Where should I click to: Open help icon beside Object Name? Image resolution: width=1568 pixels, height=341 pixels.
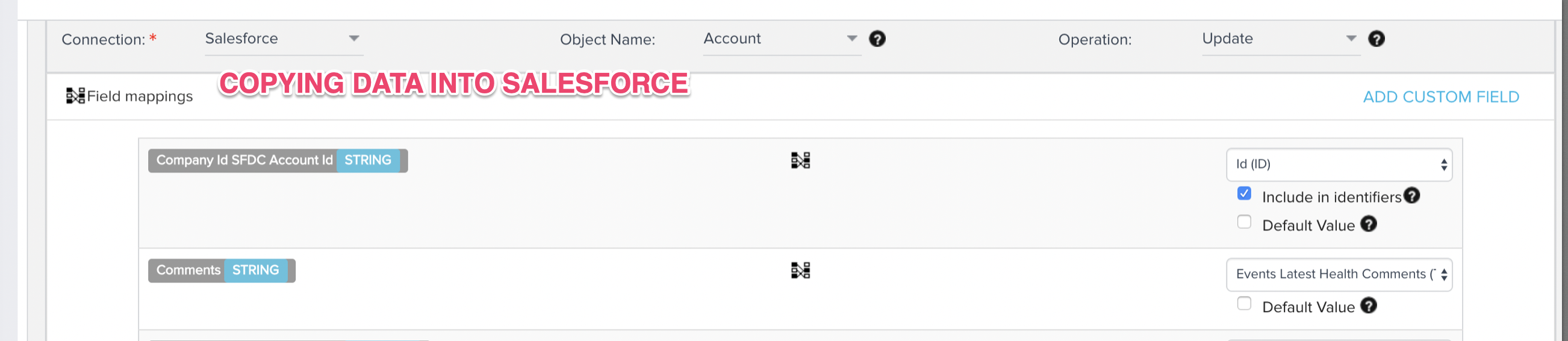pyautogui.click(x=877, y=39)
